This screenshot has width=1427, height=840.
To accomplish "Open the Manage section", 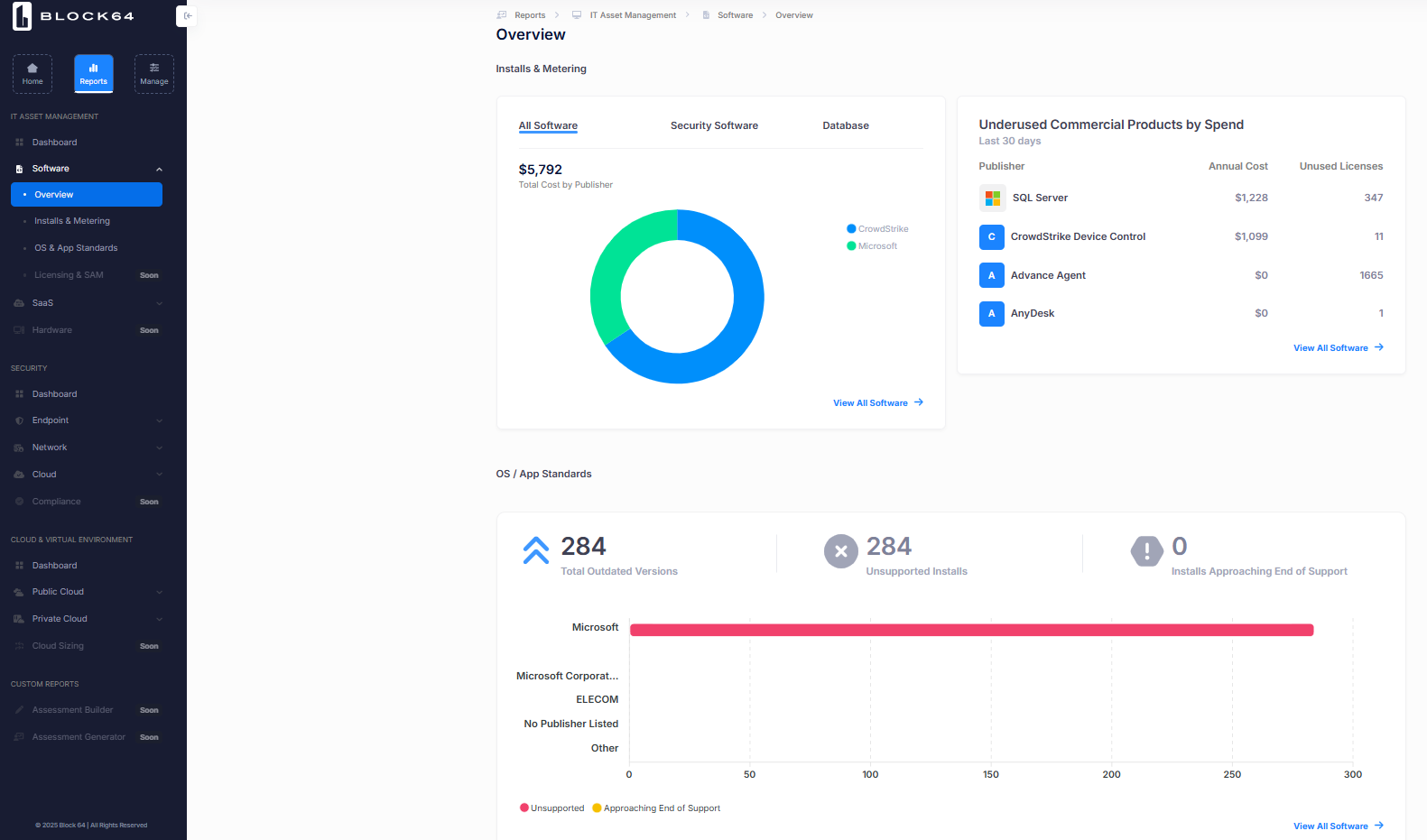I will 154,74.
